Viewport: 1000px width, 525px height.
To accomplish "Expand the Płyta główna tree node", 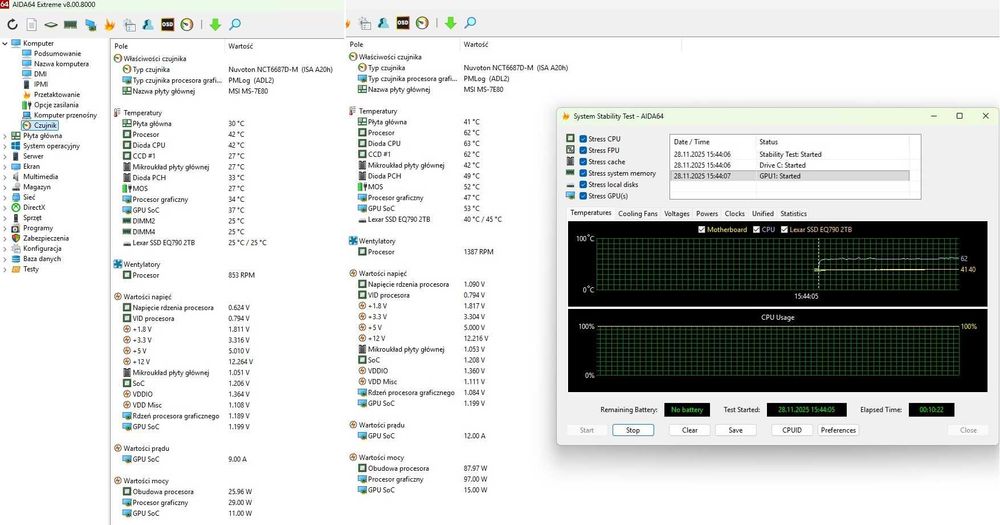I will [x=5, y=136].
